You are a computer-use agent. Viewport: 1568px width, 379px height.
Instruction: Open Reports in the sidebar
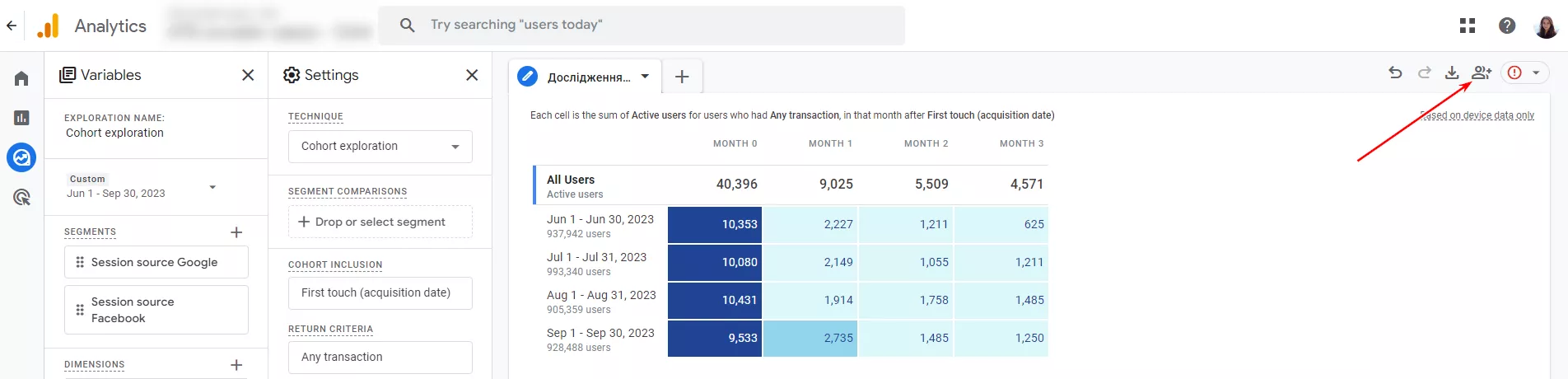point(21,118)
